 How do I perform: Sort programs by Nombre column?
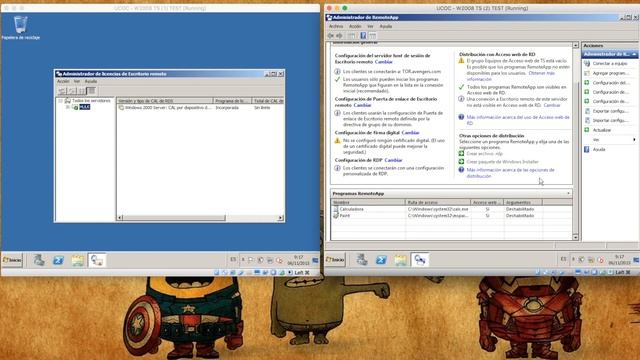[x=368, y=202]
